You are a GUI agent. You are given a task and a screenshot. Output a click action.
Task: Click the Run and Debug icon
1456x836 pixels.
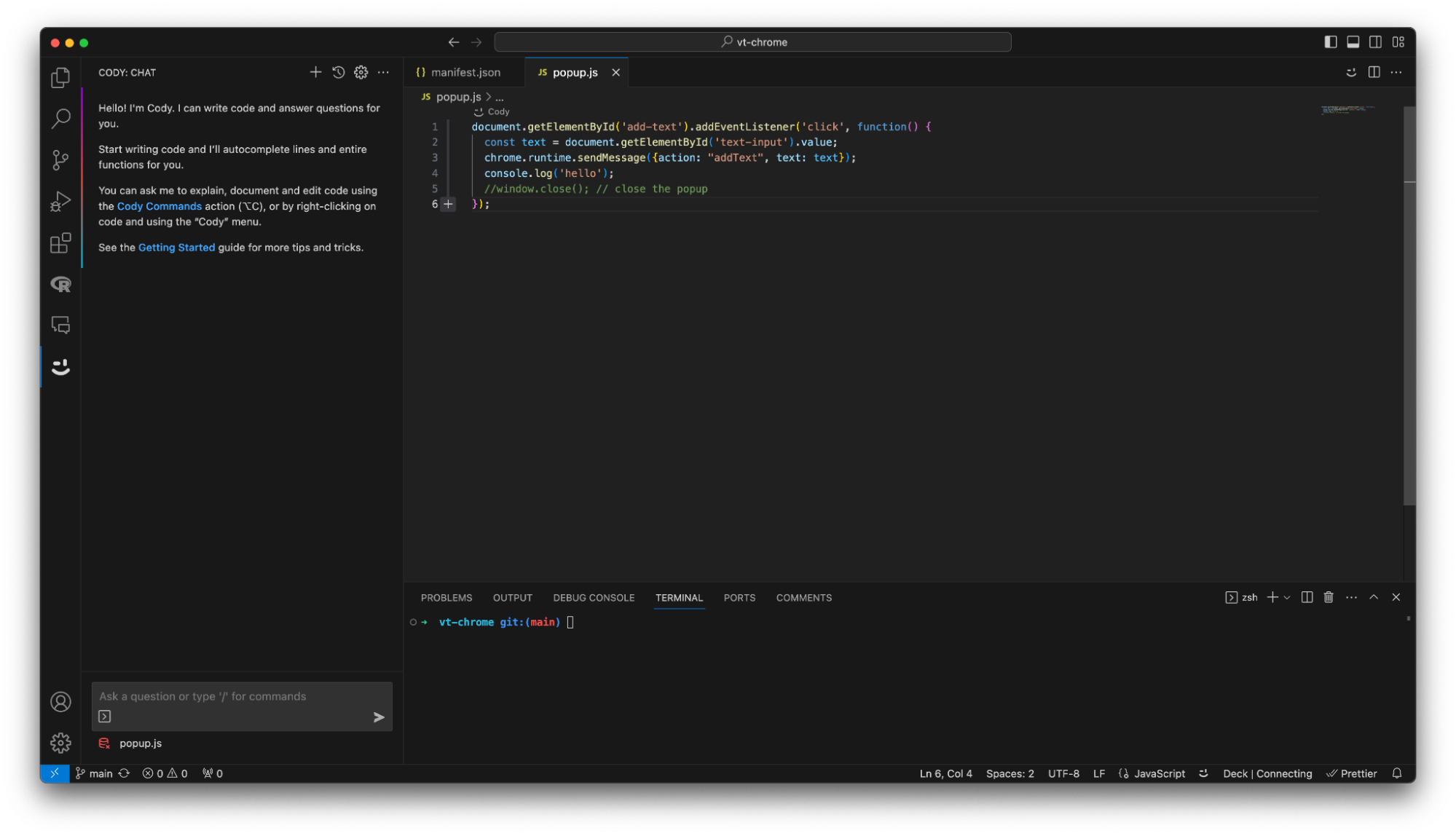click(x=60, y=200)
